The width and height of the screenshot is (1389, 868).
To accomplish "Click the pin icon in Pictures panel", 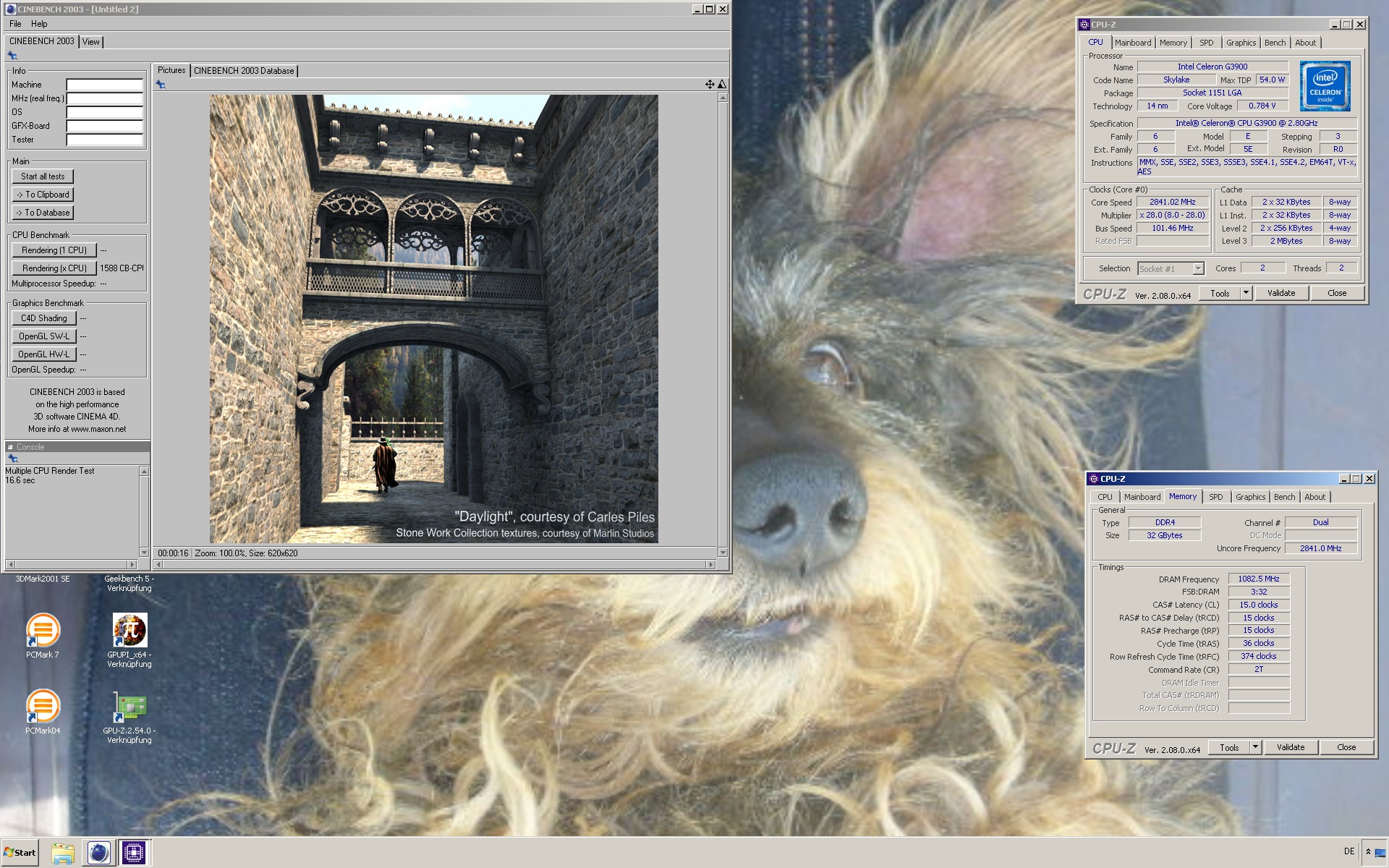I will (161, 85).
